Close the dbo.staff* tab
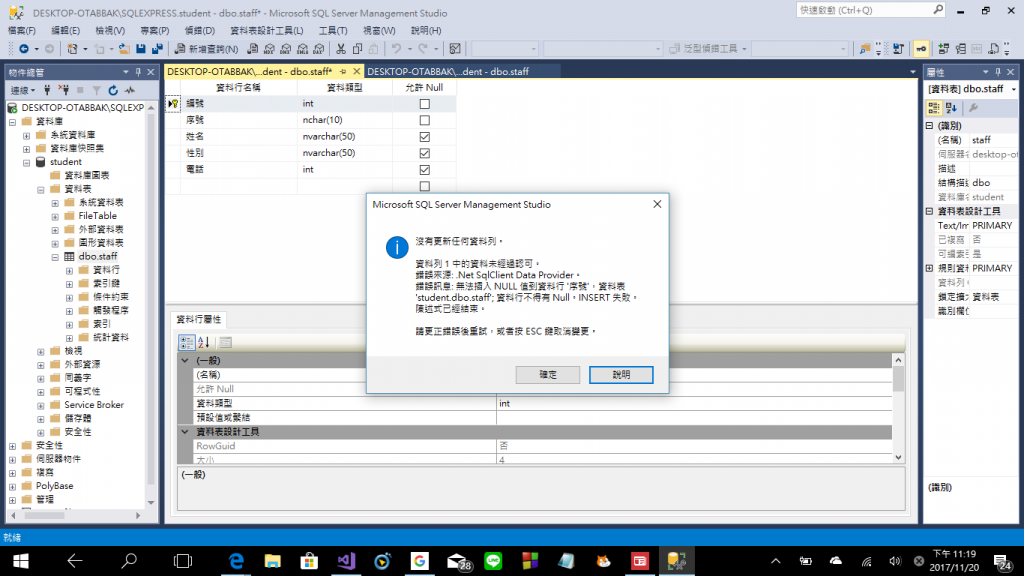This screenshot has width=1024, height=576. [x=357, y=72]
